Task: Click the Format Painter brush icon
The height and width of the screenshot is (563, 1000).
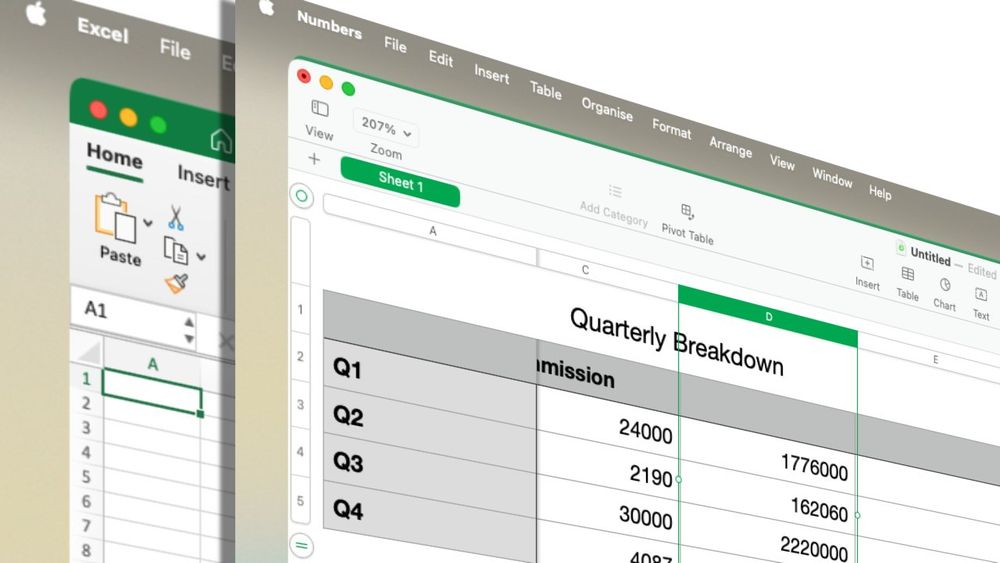Action: pos(177,283)
